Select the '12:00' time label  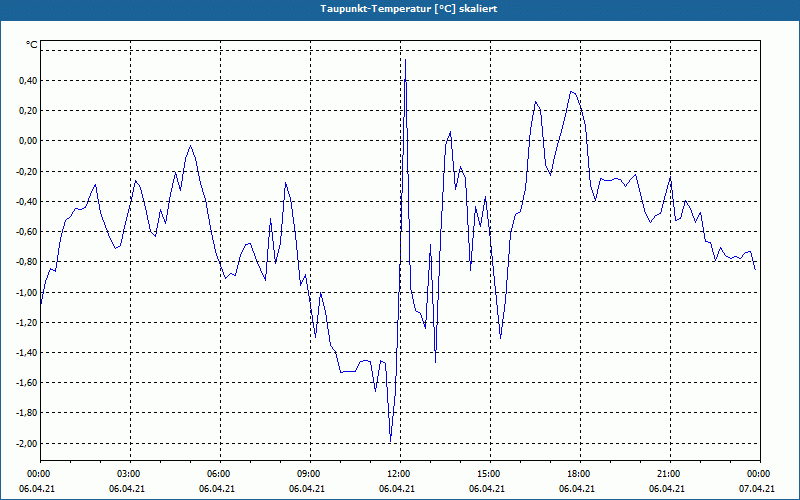coord(401,474)
